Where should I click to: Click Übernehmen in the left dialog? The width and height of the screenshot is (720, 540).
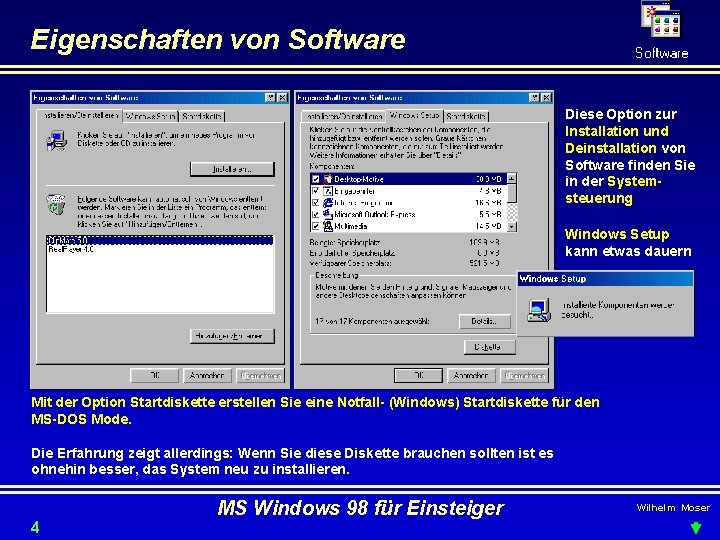[260, 376]
